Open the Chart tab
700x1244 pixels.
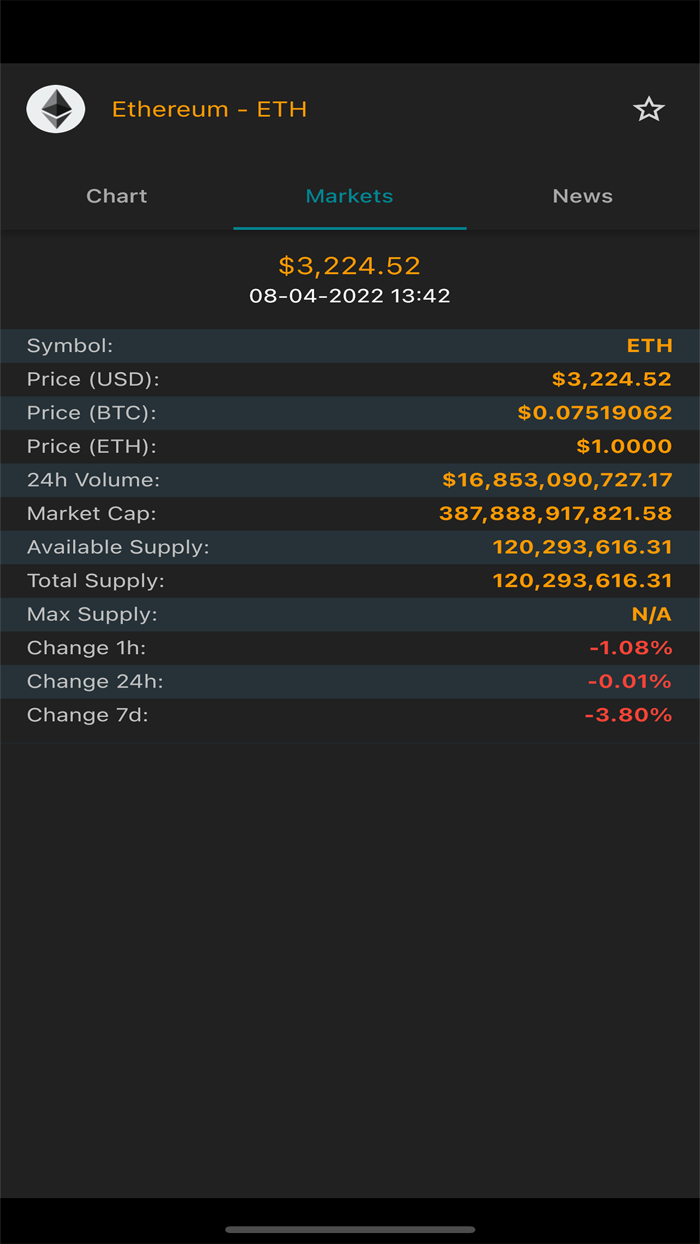[x=116, y=195]
